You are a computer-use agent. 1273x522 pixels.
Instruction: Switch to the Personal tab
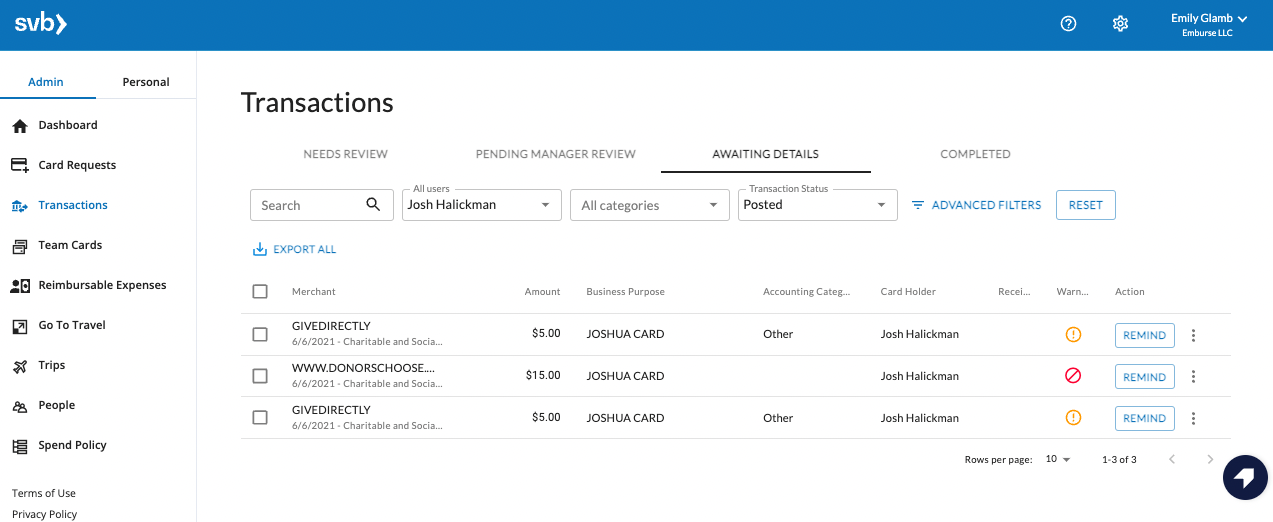(x=146, y=82)
